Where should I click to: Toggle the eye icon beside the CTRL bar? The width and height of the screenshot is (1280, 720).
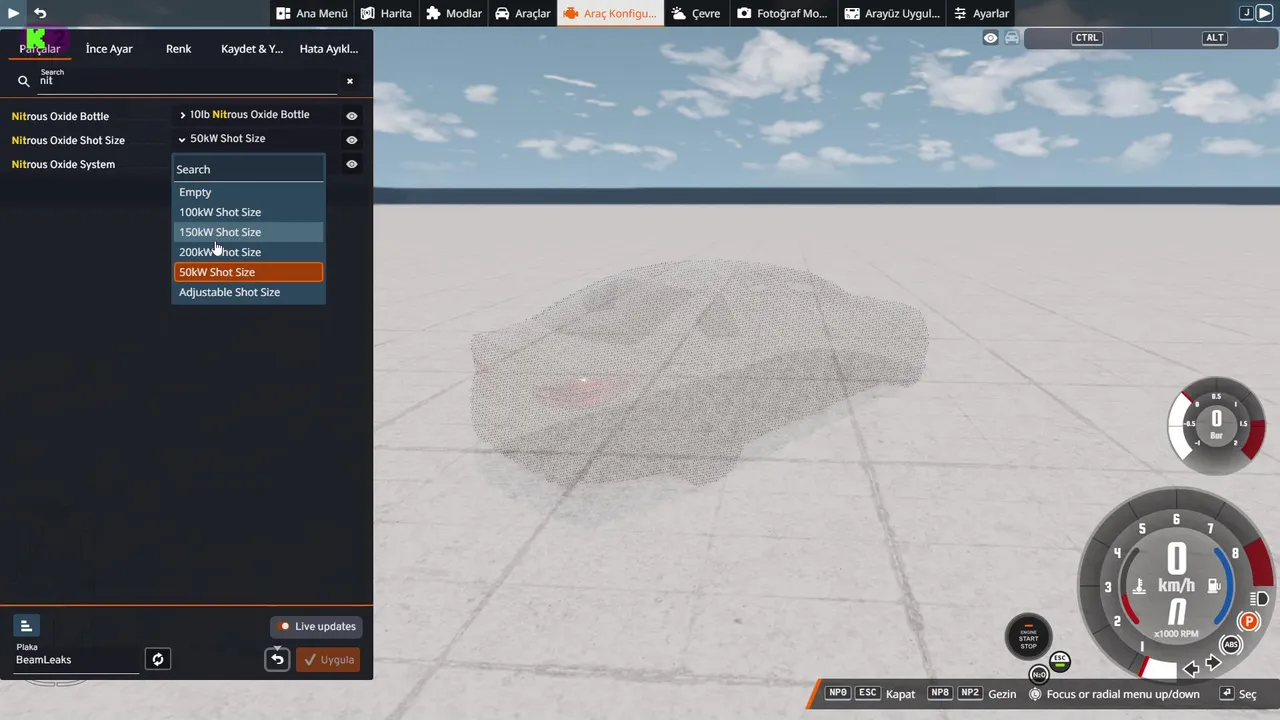coord(990,38)
